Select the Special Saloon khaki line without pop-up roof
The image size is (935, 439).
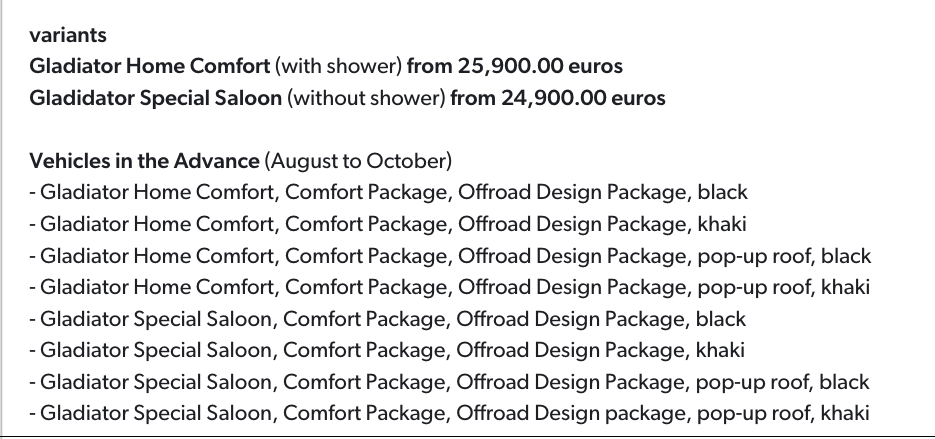point(387,352)
